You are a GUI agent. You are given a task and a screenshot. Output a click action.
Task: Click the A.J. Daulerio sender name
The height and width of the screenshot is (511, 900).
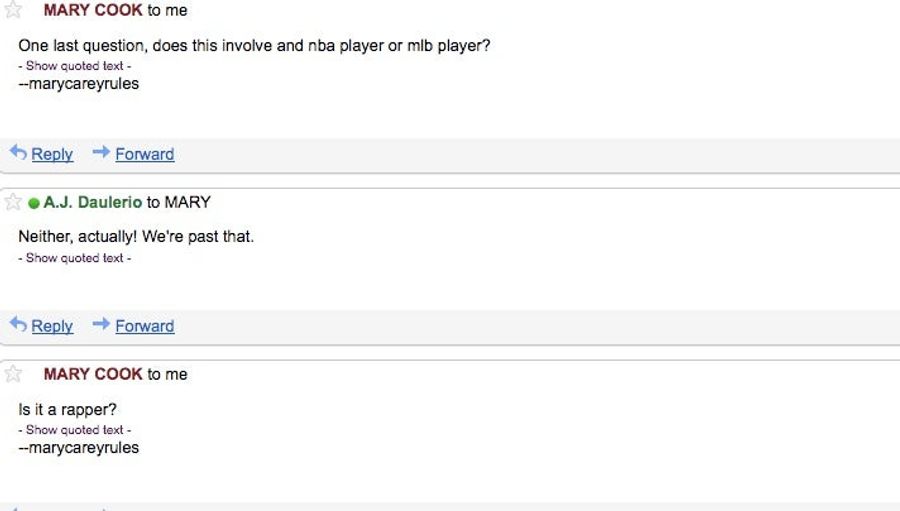pyautogui.click(x=92, y=202)
